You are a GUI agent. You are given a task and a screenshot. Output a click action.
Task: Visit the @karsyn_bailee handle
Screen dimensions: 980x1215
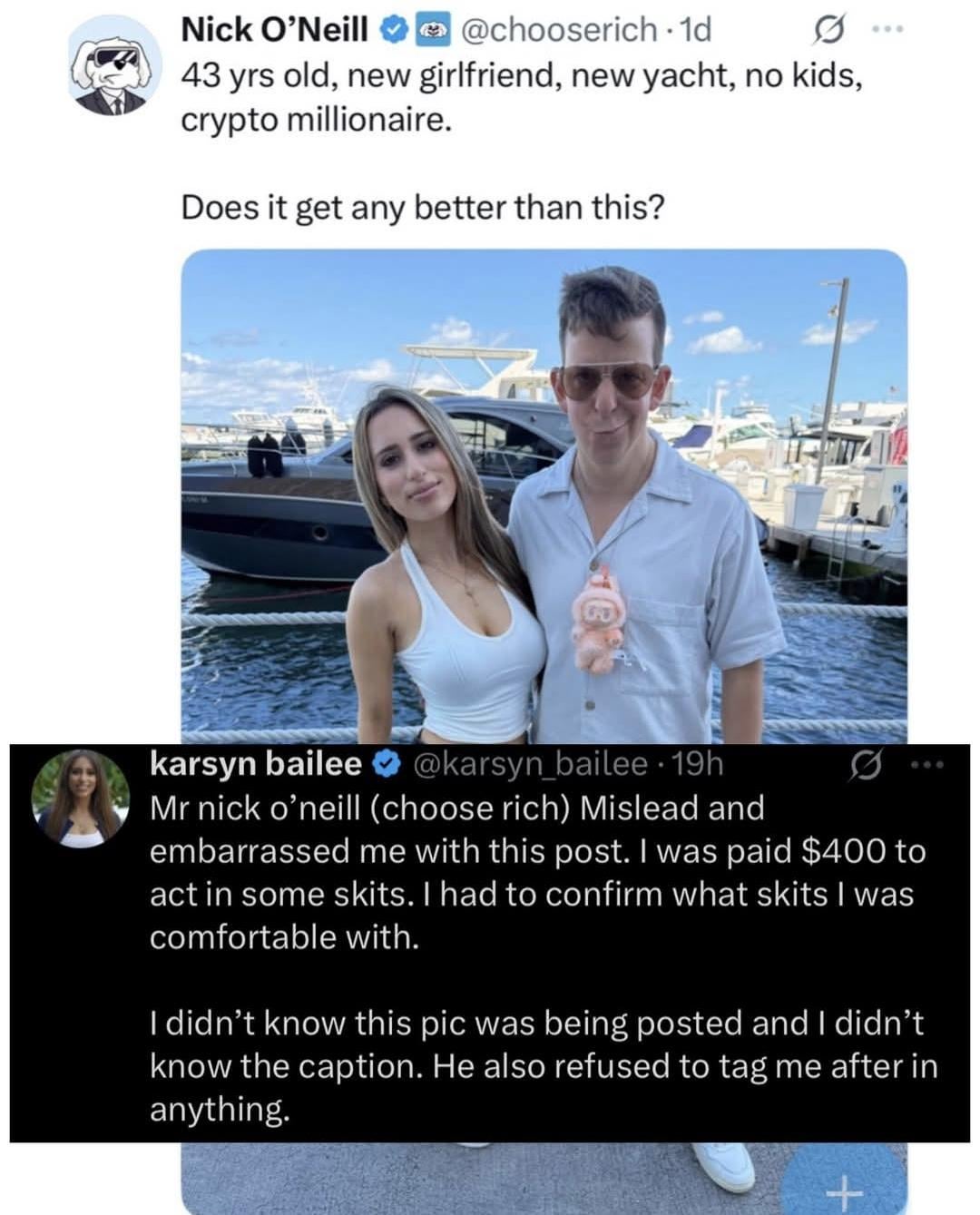[x=530, y=765]
